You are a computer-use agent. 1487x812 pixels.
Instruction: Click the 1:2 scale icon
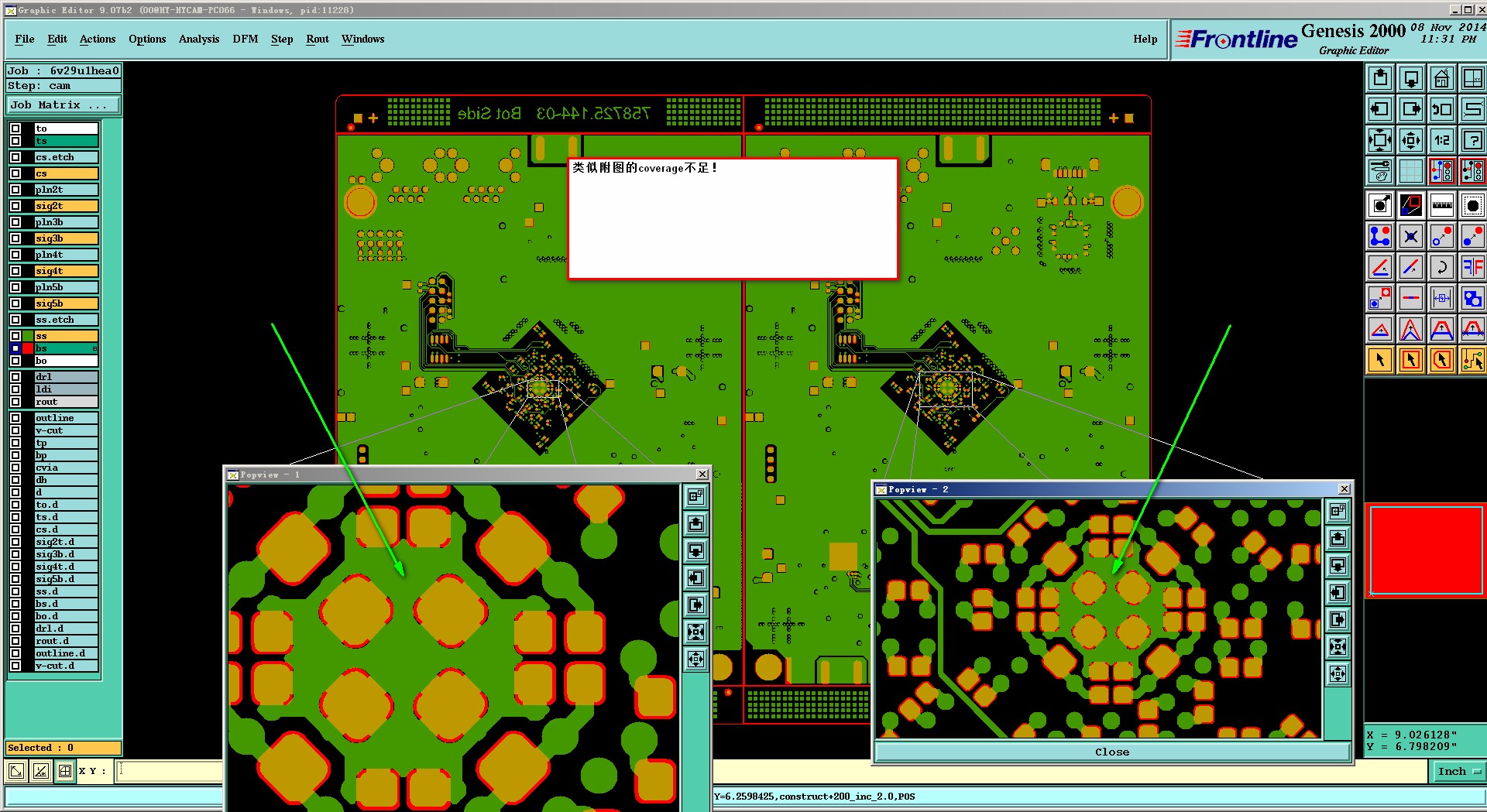[1442, 140]
